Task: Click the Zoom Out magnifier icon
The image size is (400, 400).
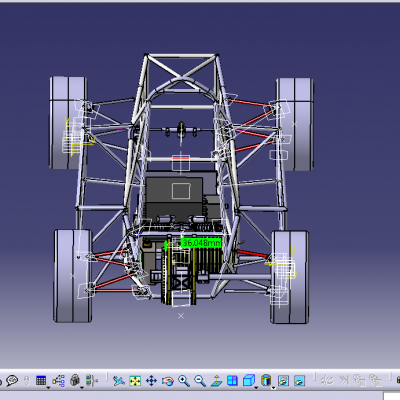Action: (200, 380)
